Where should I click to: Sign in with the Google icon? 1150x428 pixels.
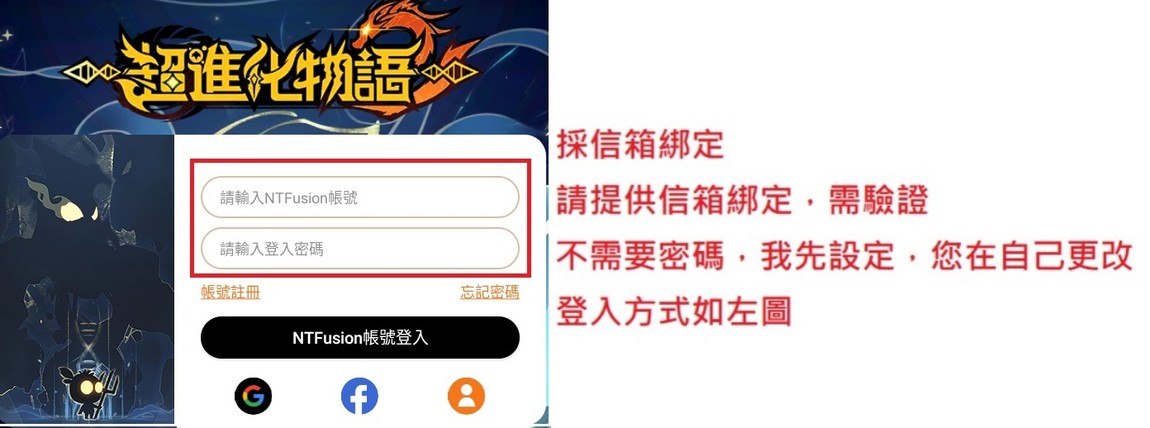253,396
